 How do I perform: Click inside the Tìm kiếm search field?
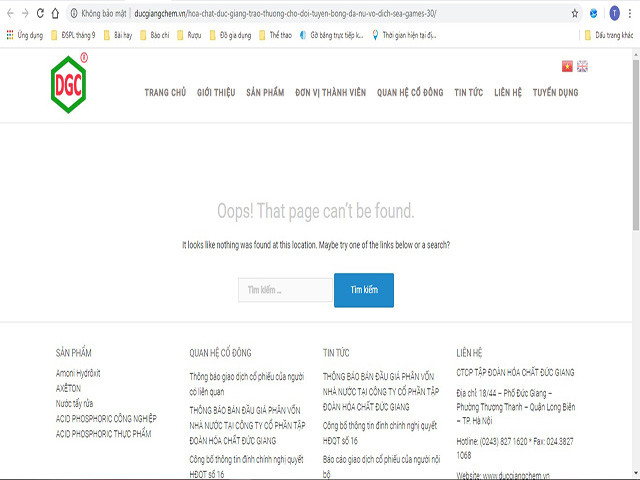285,290
